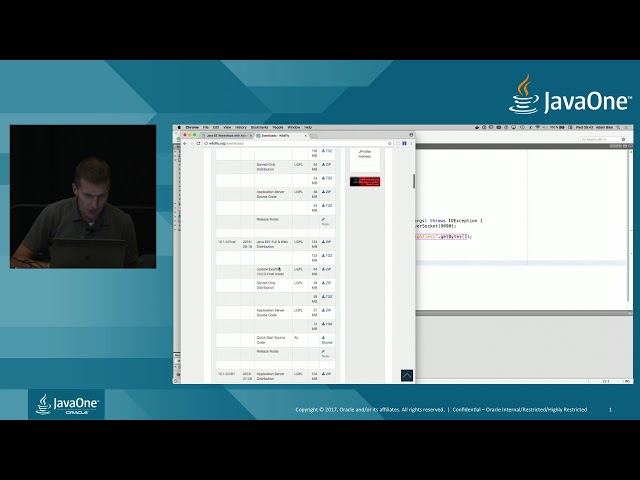Download ZIP for Java EE7 Full & Web Distribution
Image resolution: width=640 pixels, height=480 pixels.
coord(327,242)
